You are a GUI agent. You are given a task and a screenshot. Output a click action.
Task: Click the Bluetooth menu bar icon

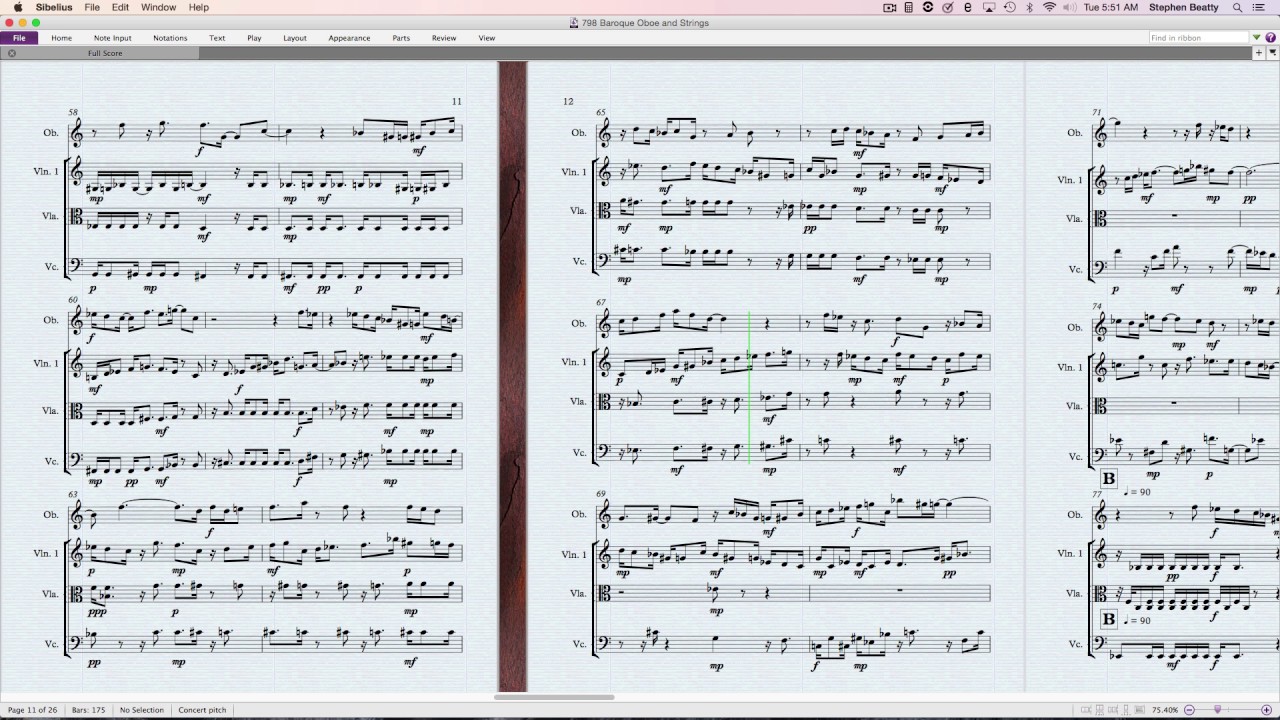1030,7
